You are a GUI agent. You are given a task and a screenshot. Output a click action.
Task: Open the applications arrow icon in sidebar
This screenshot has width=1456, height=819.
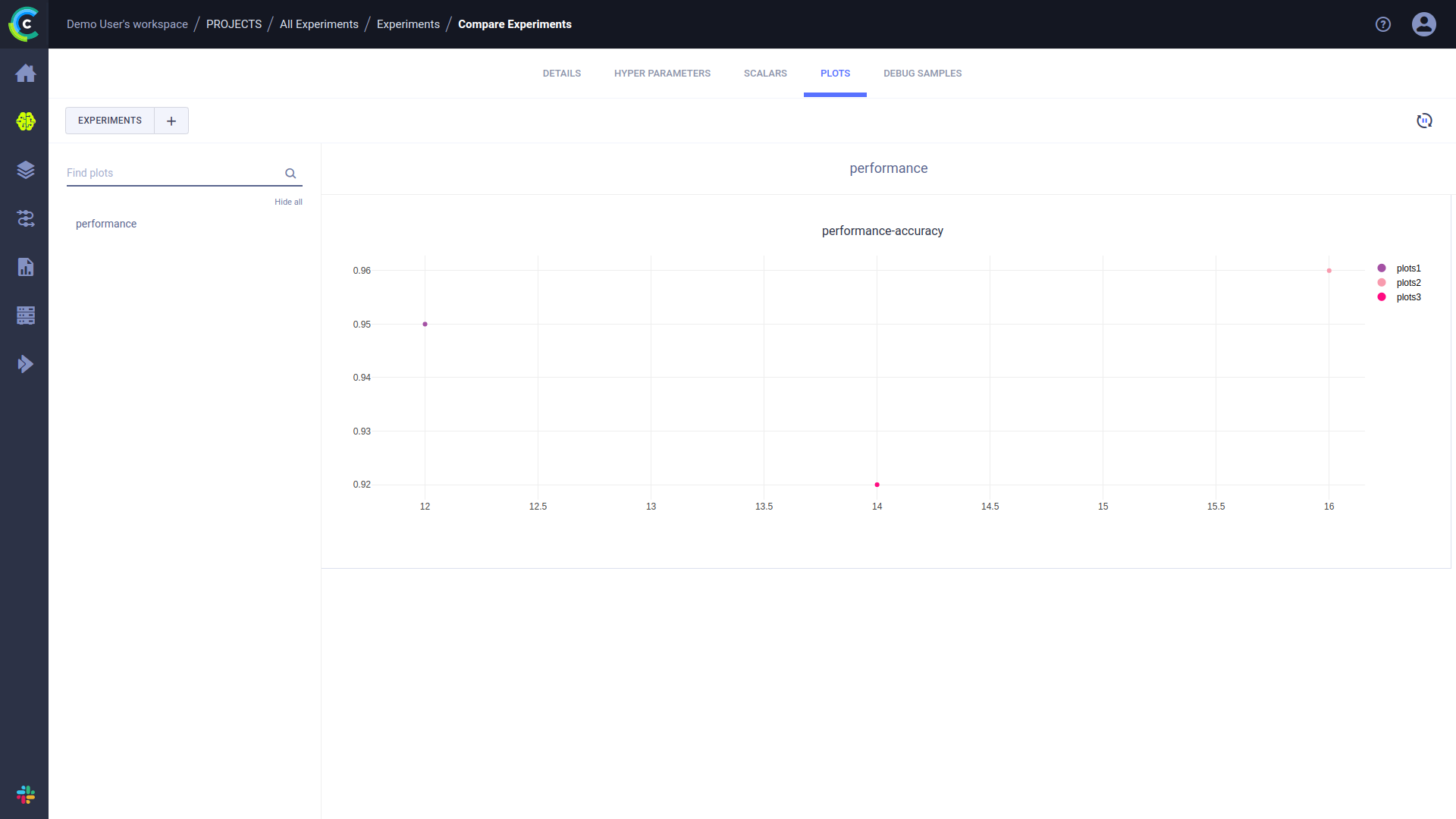[x=25, y=364]
